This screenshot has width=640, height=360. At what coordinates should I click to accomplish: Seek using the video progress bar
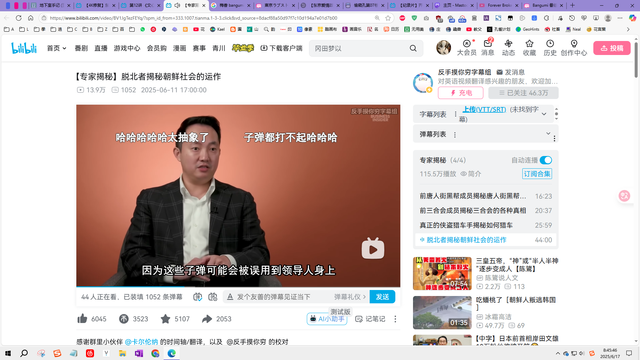click(238, 287)
